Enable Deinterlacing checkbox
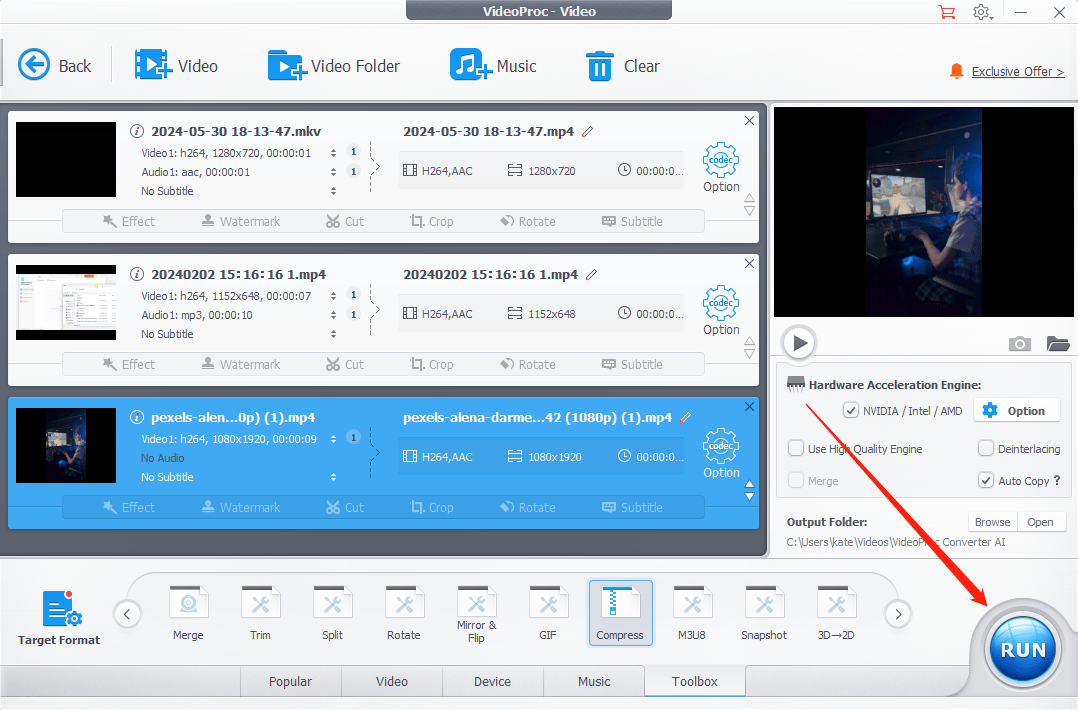The width and height of the screenshot is (1078, 710). pos(986,449)
